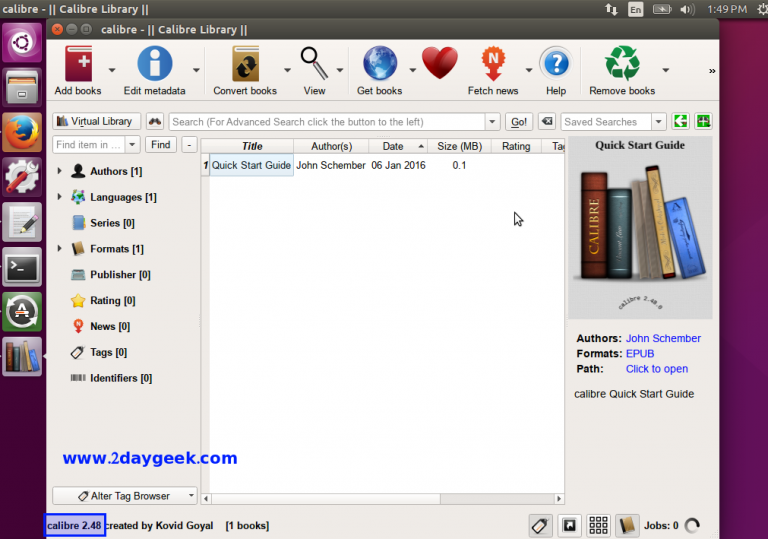
Task: Open Software Updater launcher icon
Action: (x=22, y=312)
